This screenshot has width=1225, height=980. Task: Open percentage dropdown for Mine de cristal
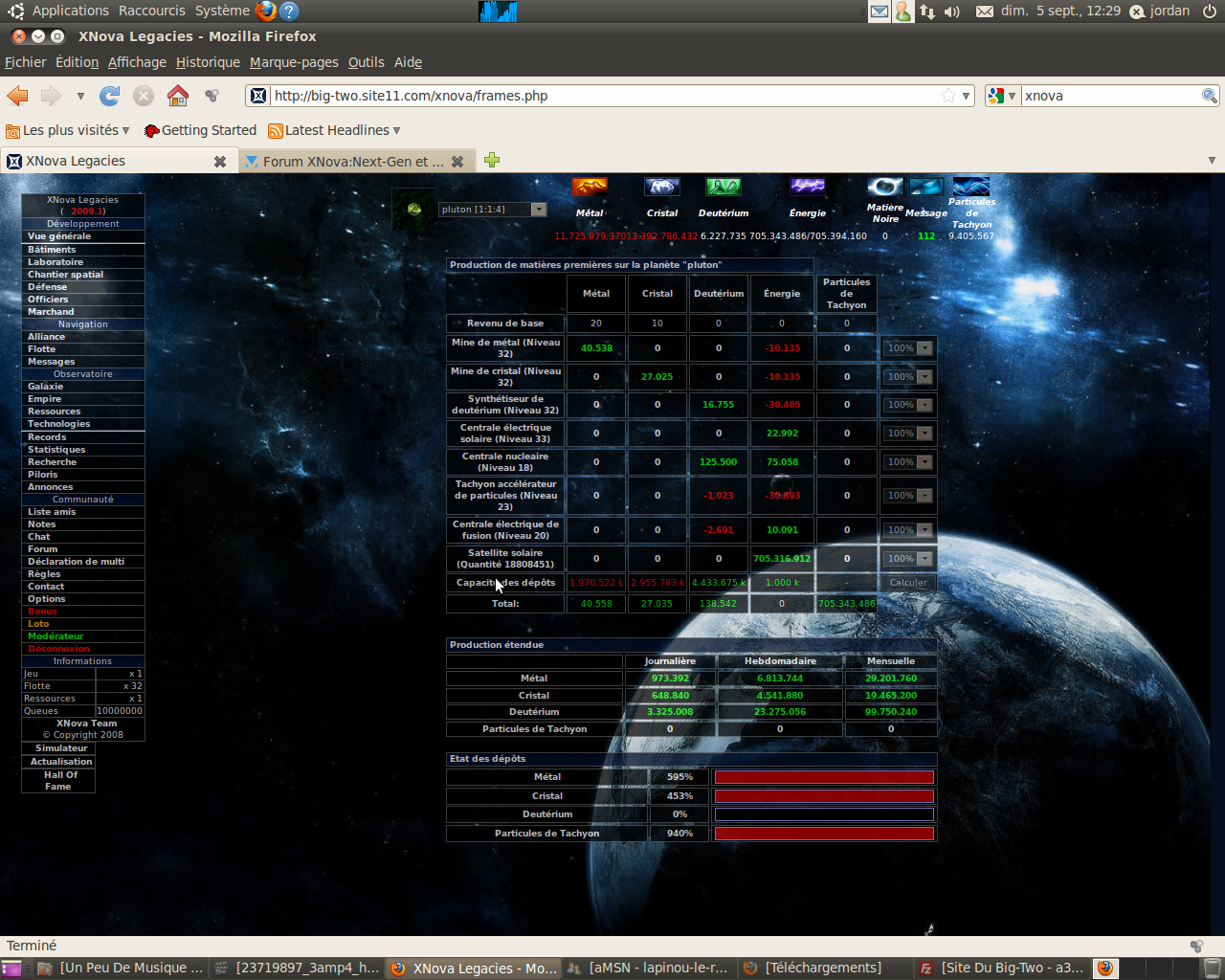(908, 377)
